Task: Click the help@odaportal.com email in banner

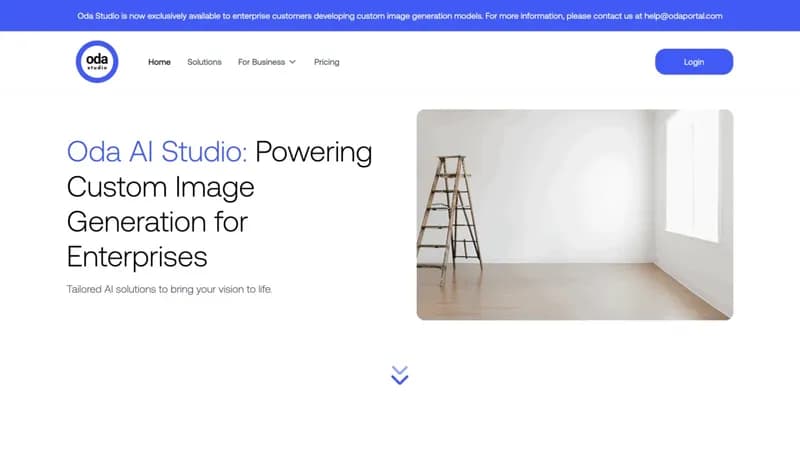Action: point(683,16)
